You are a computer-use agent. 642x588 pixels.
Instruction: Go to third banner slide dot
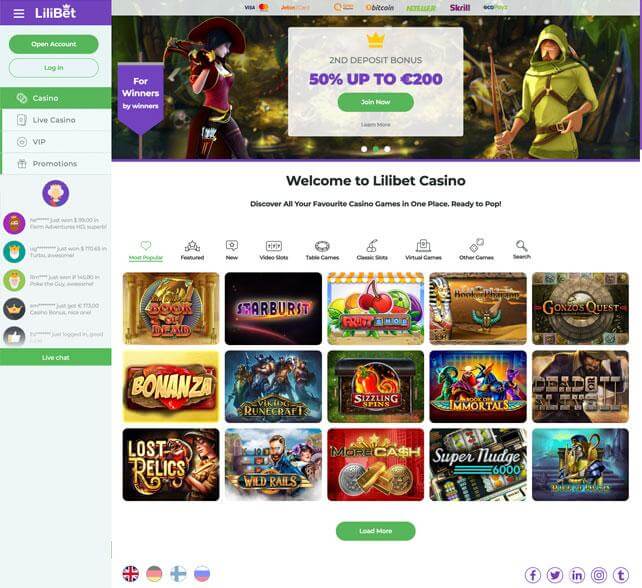point(387,149)
